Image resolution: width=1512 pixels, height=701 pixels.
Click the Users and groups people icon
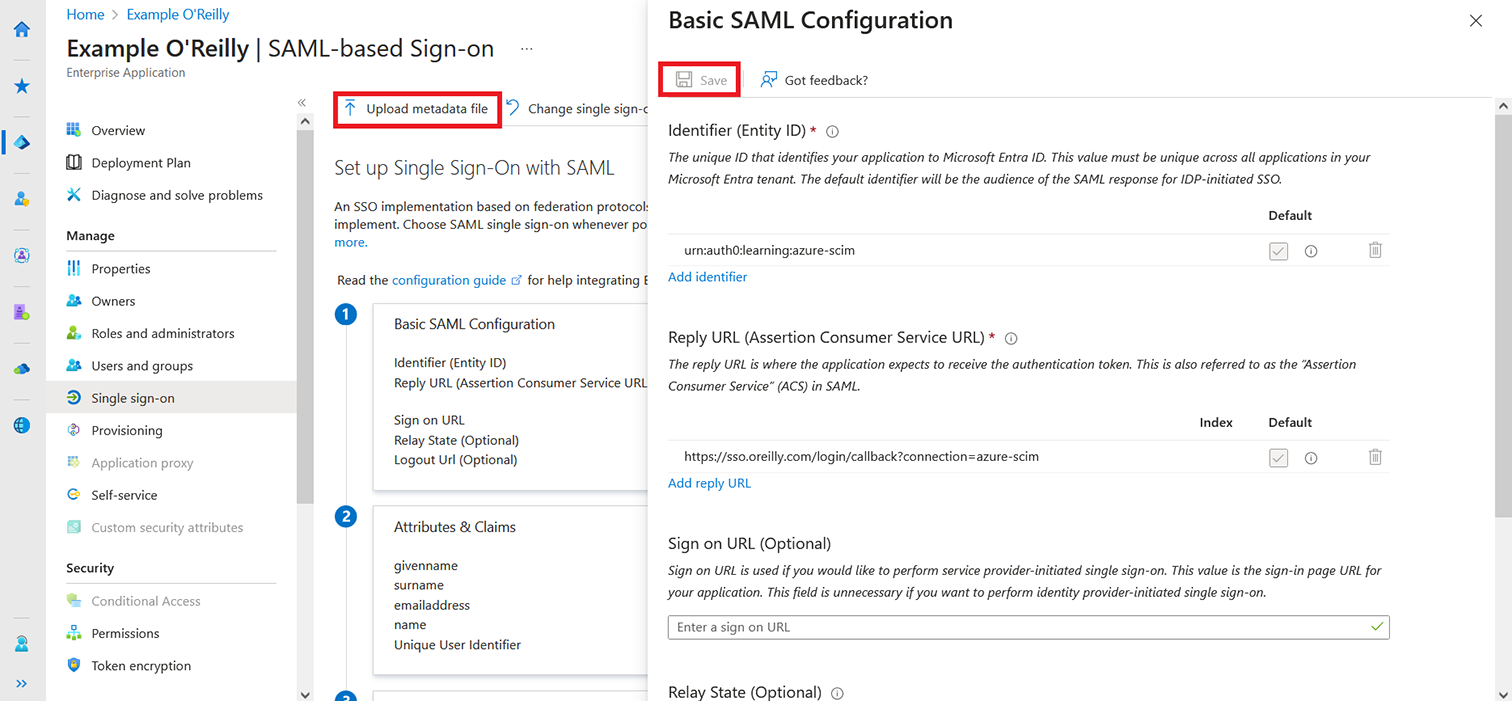74,365
